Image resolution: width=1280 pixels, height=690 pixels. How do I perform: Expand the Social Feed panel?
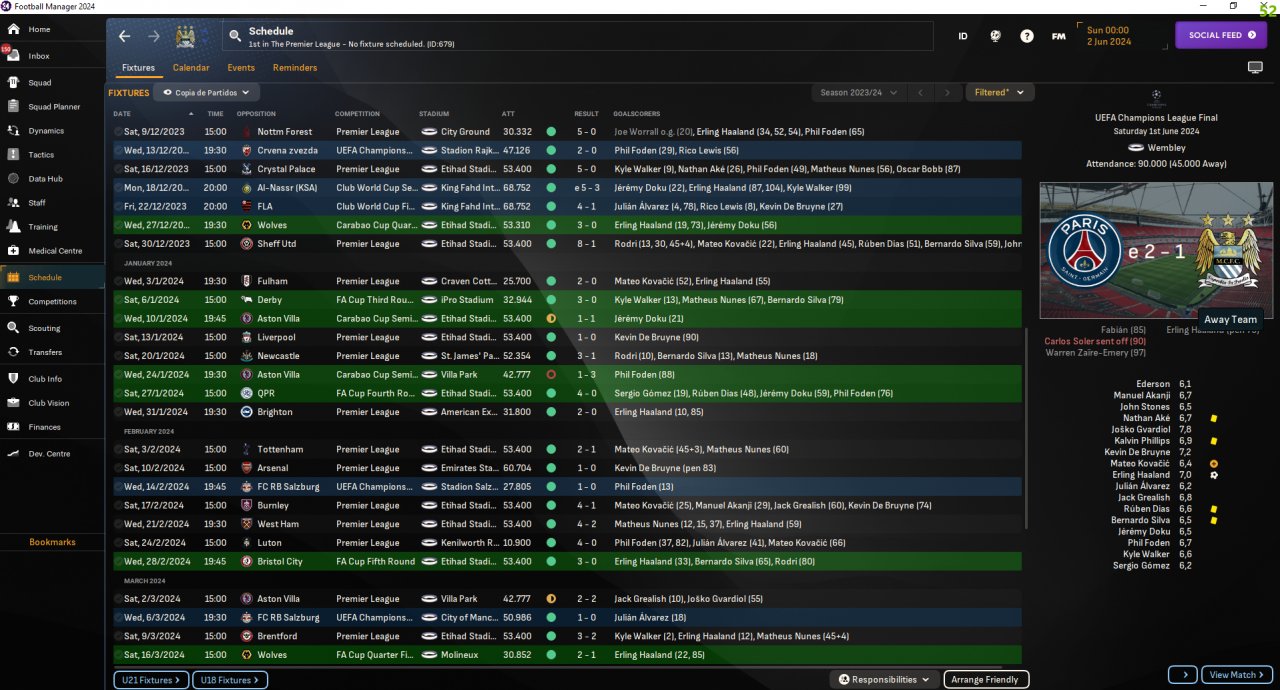point(1221,35)
